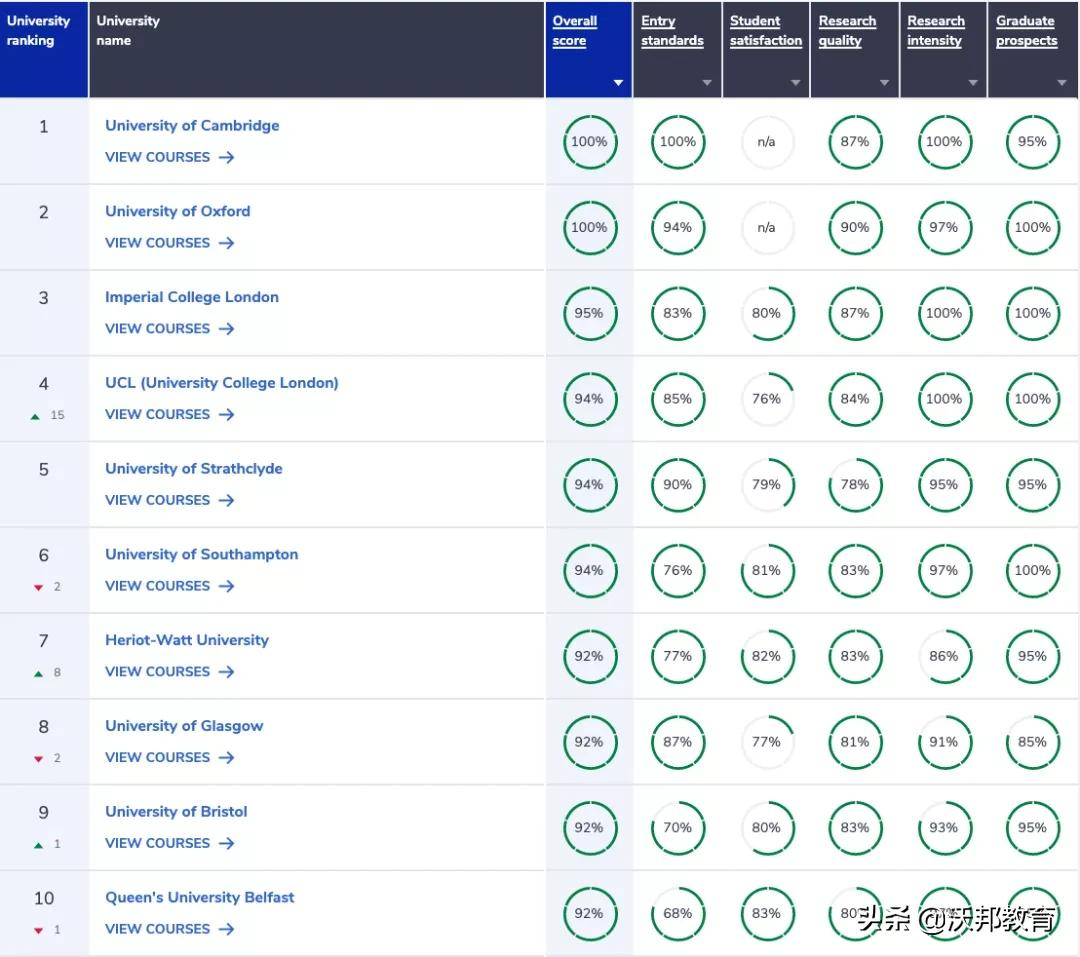Viewport: 1080px width, 957px height.
Task: View courses for Imperial College London
Action: click(x=169, y=329)
